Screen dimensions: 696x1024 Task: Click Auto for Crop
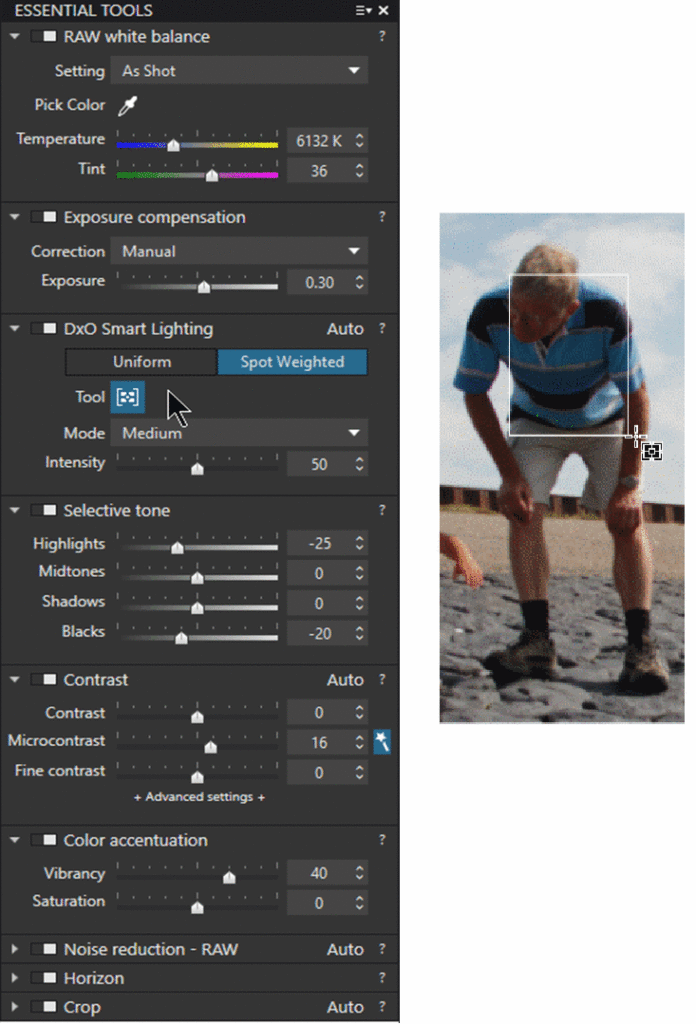pos(345,1006)
